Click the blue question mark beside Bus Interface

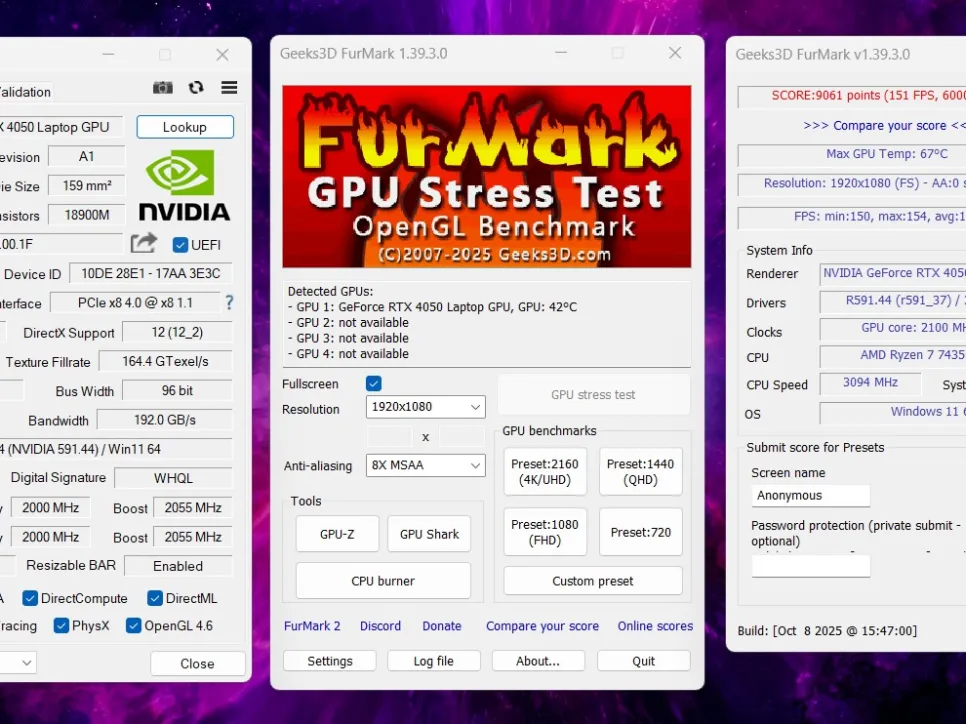click(229, 302)
